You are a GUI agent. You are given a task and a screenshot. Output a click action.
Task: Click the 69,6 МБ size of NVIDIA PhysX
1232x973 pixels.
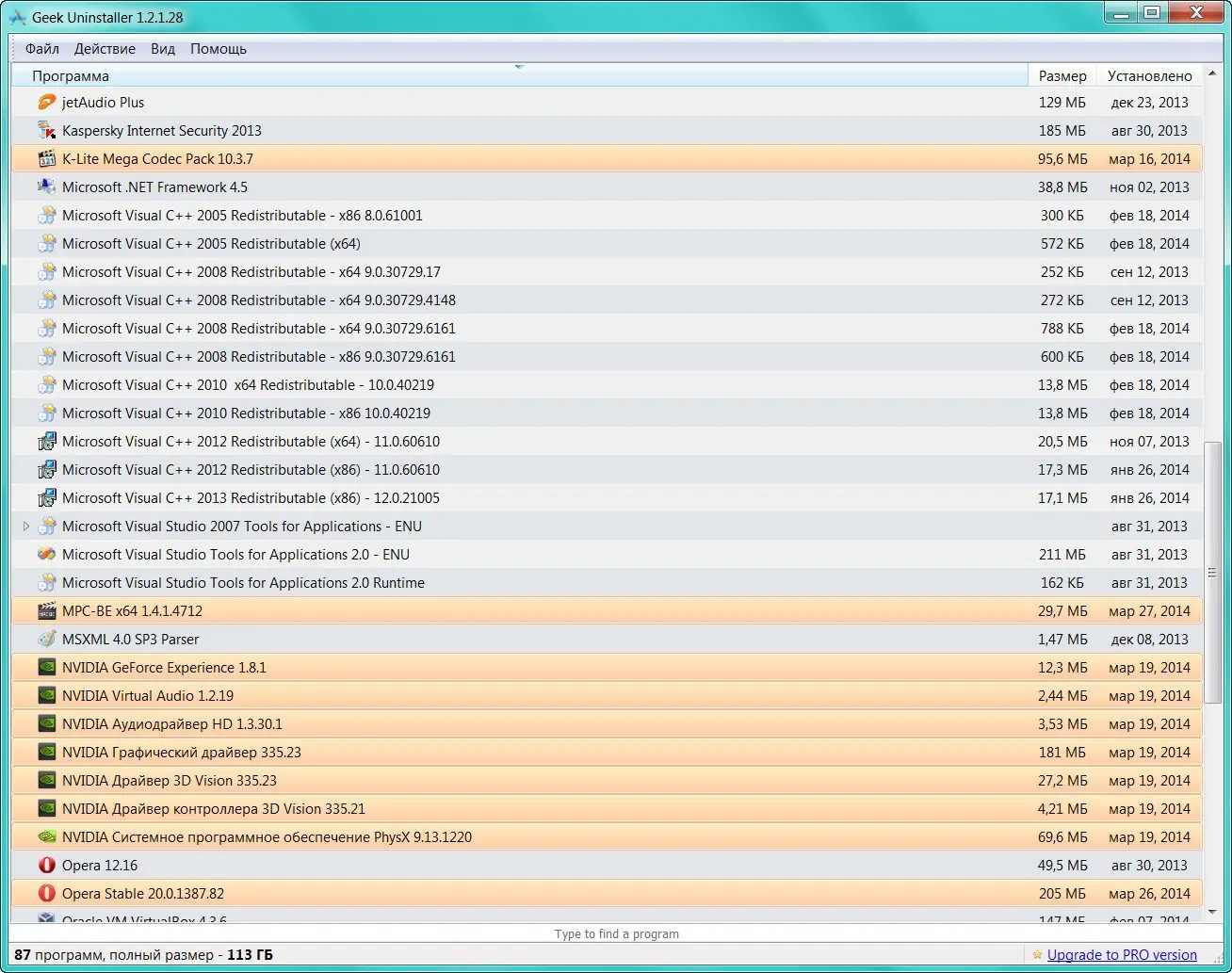coord(1062,836)
